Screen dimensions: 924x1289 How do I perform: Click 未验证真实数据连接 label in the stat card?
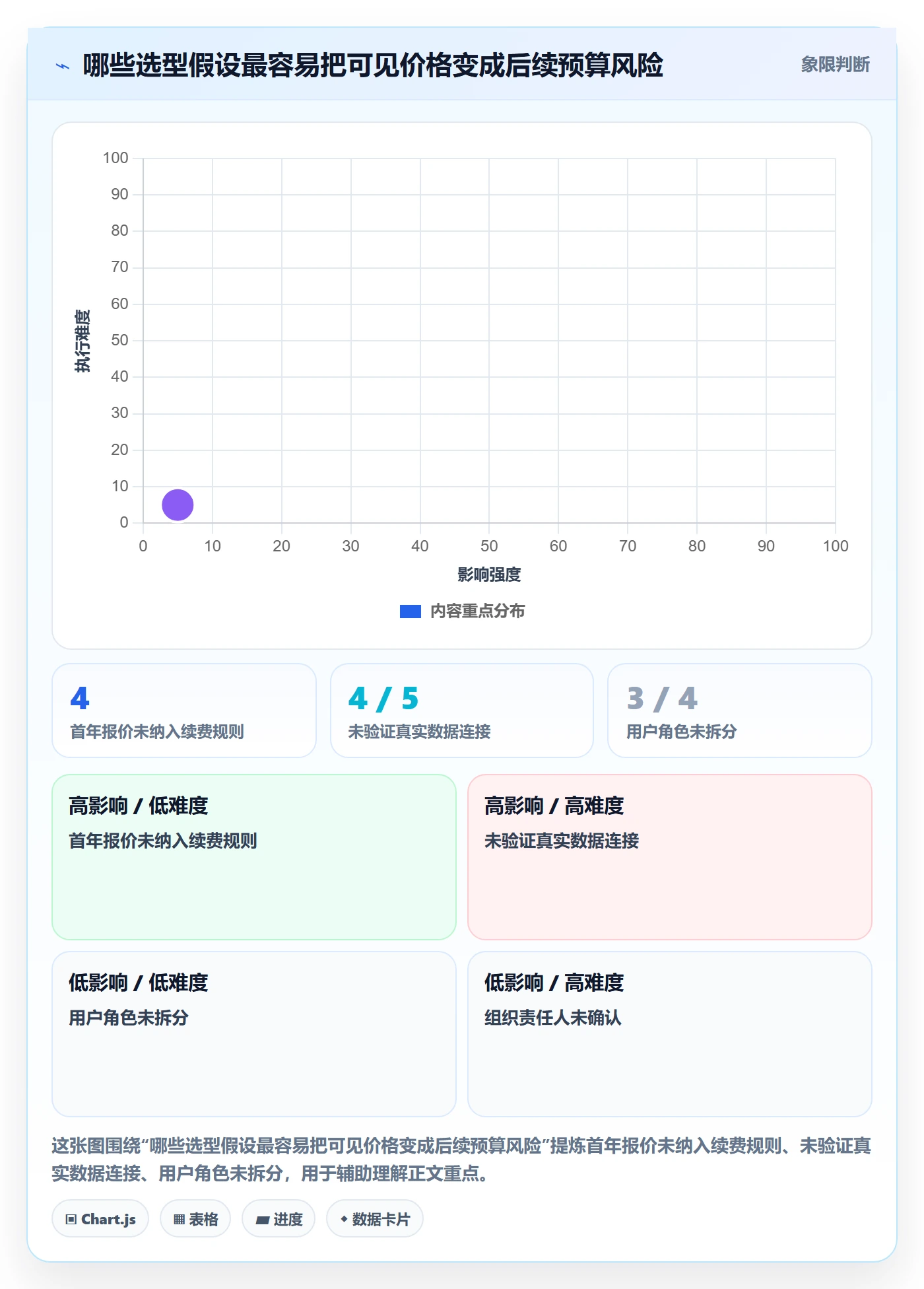click(x=419, y=732)
